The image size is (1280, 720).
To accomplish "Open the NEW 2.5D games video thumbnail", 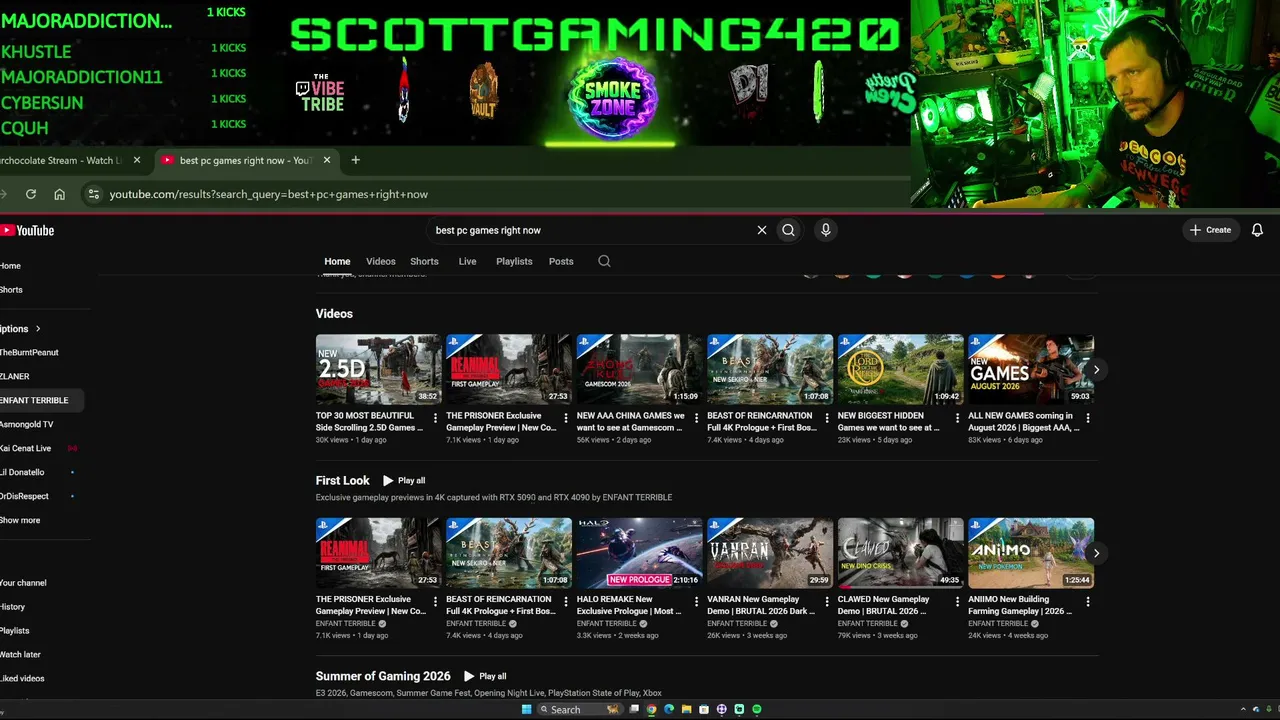I will (378, 369).
